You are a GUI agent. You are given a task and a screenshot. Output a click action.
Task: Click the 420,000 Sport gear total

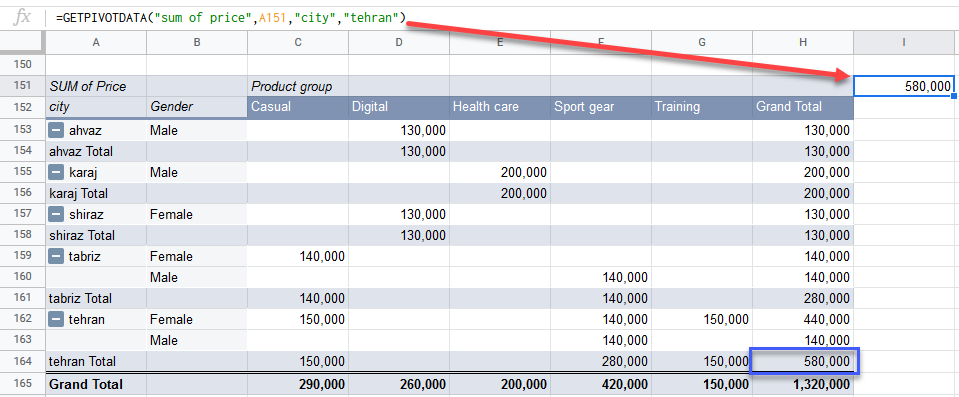[601, 384]
